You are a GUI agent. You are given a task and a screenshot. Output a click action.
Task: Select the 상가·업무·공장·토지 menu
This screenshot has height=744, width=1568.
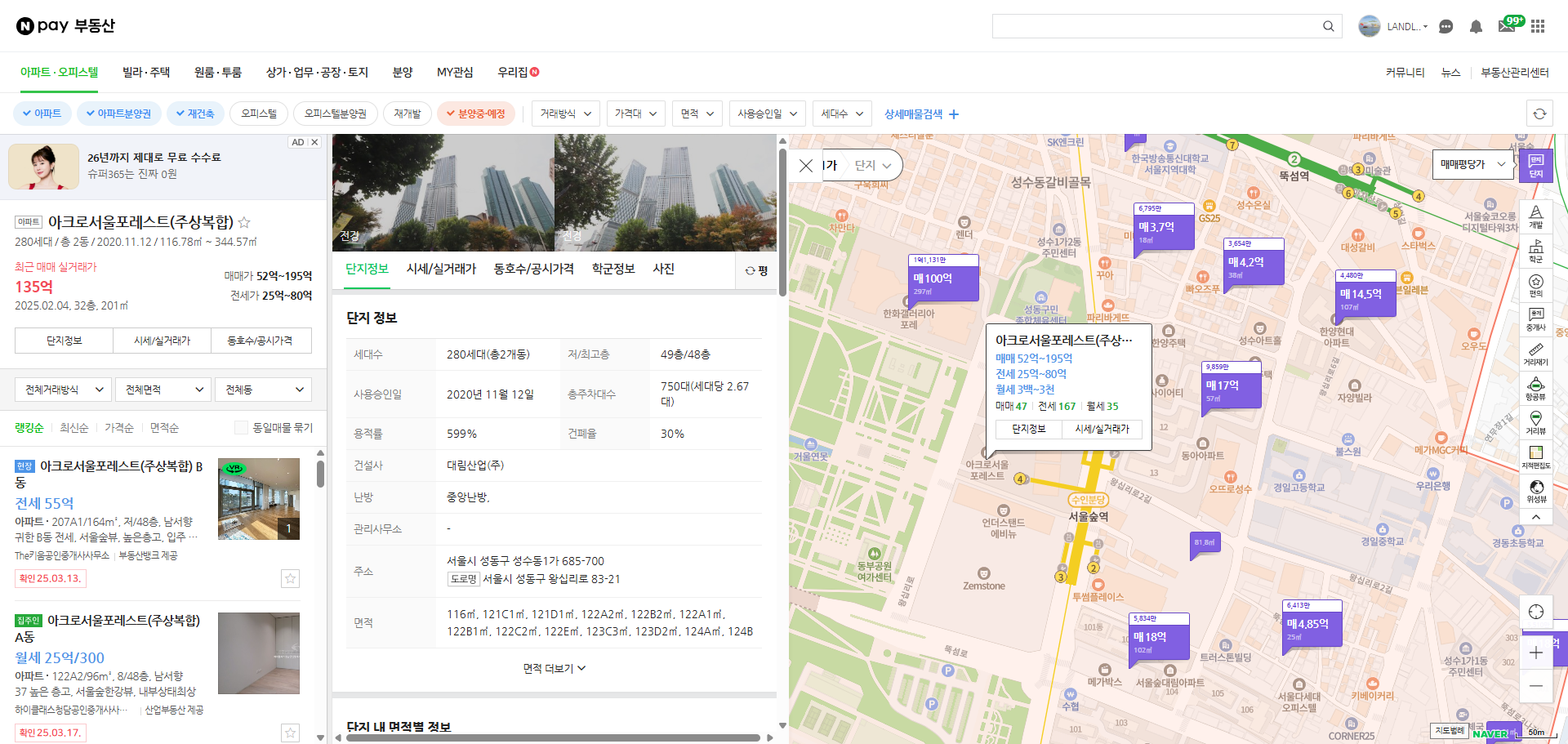tap(317, 72)
